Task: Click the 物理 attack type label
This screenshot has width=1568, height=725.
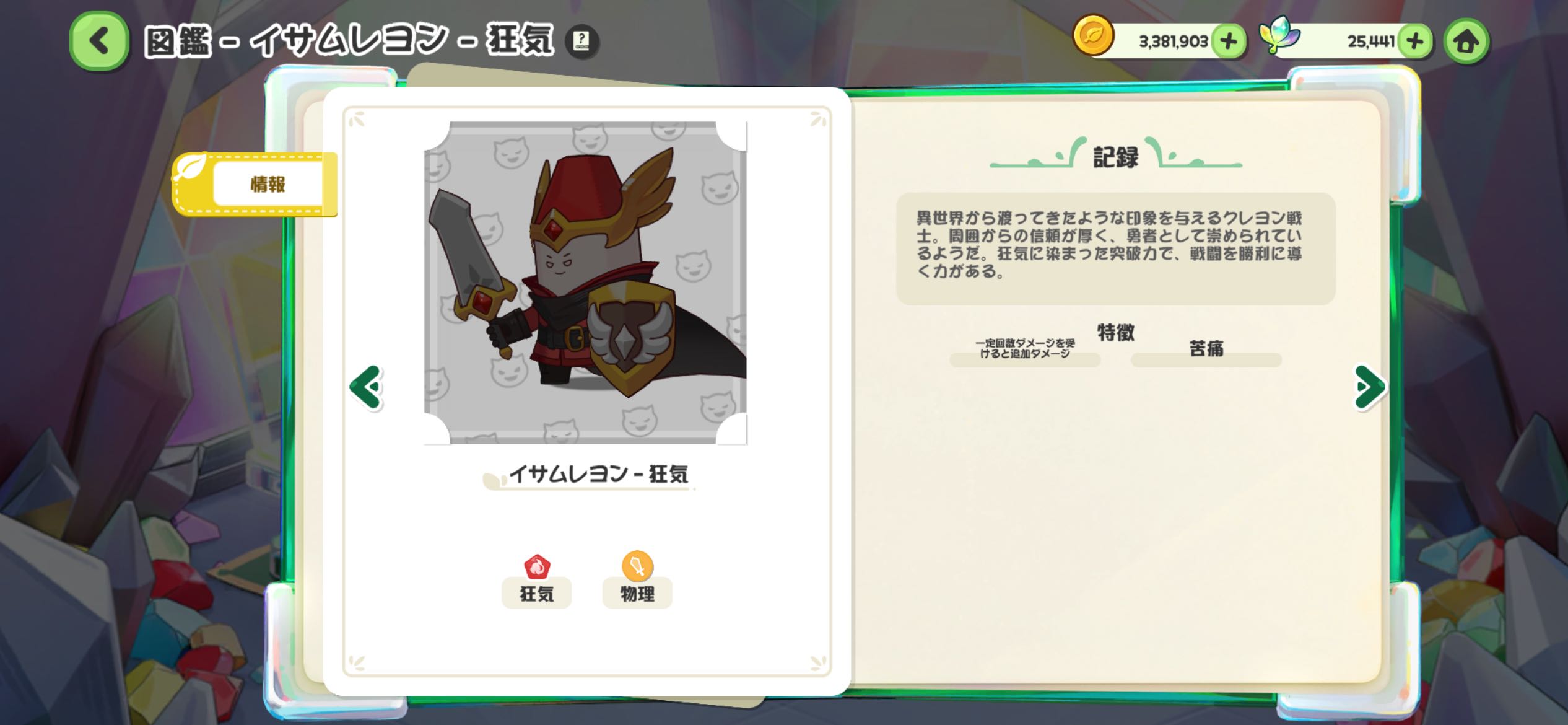Action: click(x=637, y=594)
